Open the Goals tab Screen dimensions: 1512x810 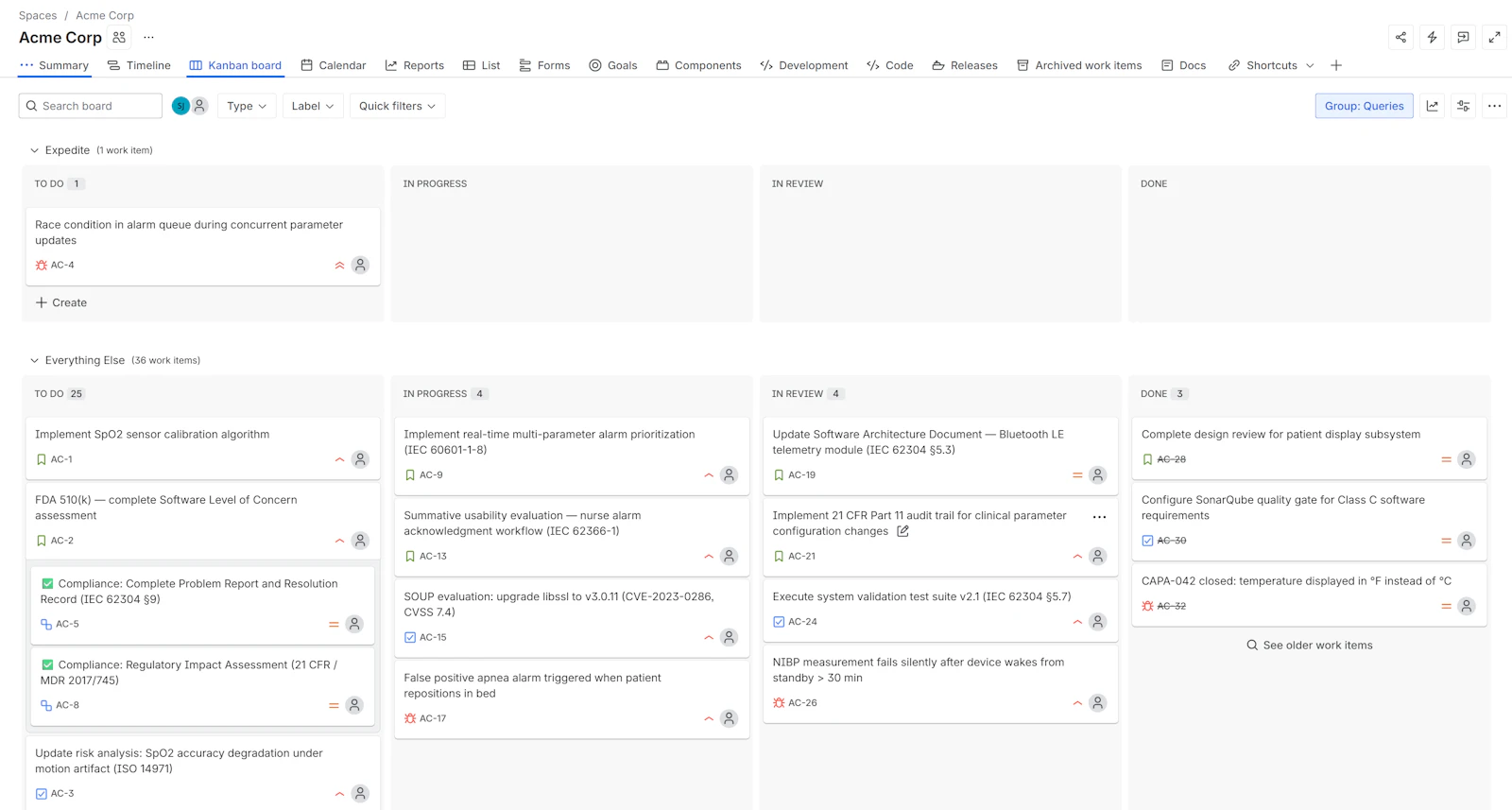(x=612, y=65)
